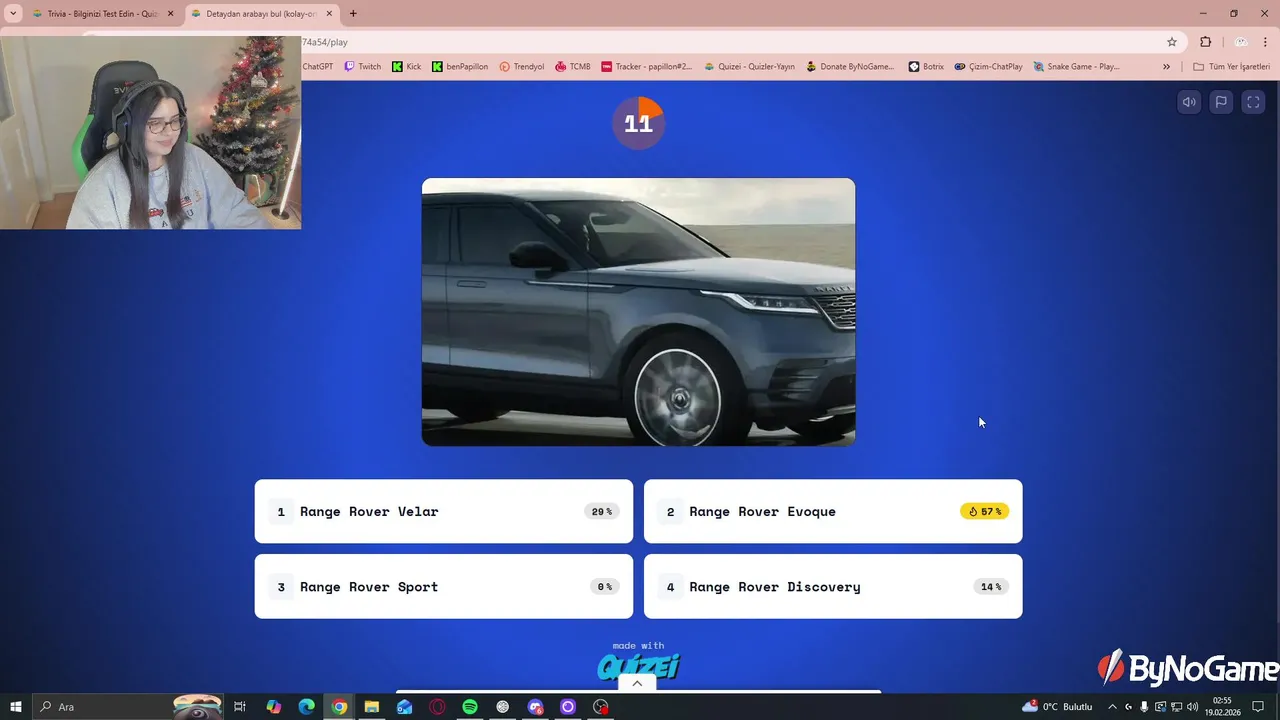Open Microsoft Edge from the taskbar
The width and height of the screenshot is (1280, 720).
(x=307, y=707)
